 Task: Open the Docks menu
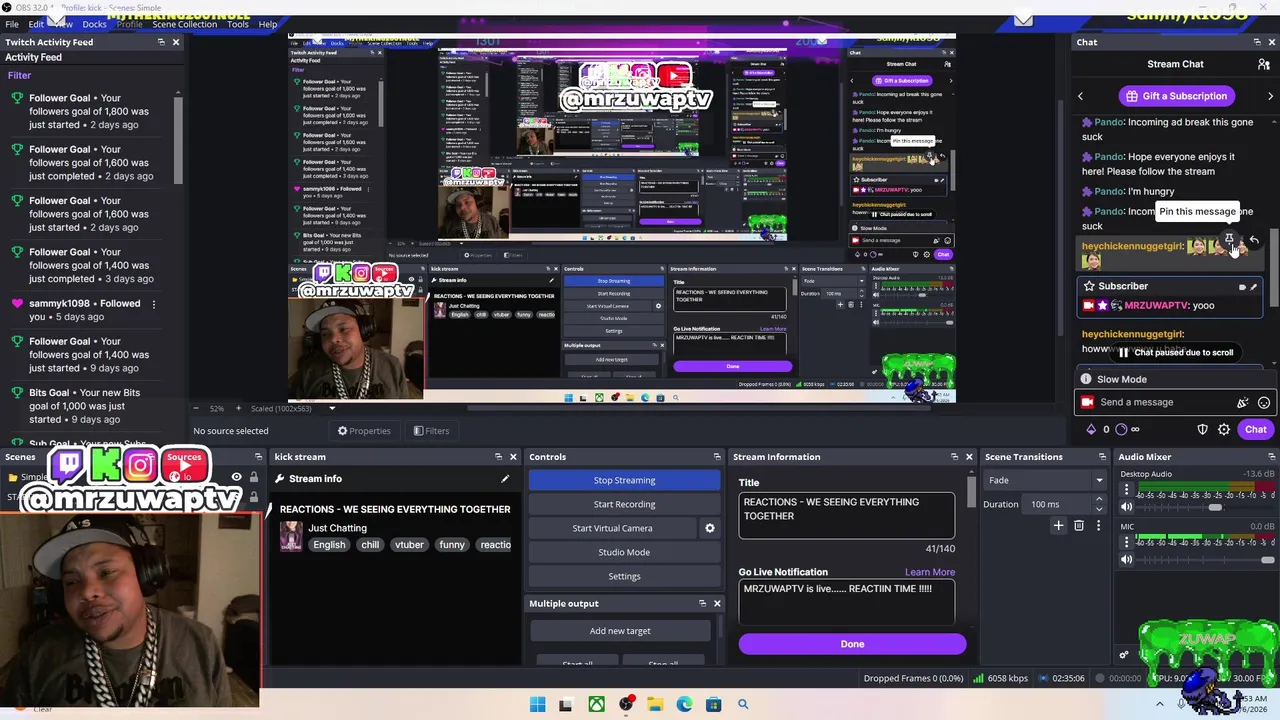click(94, 24)
